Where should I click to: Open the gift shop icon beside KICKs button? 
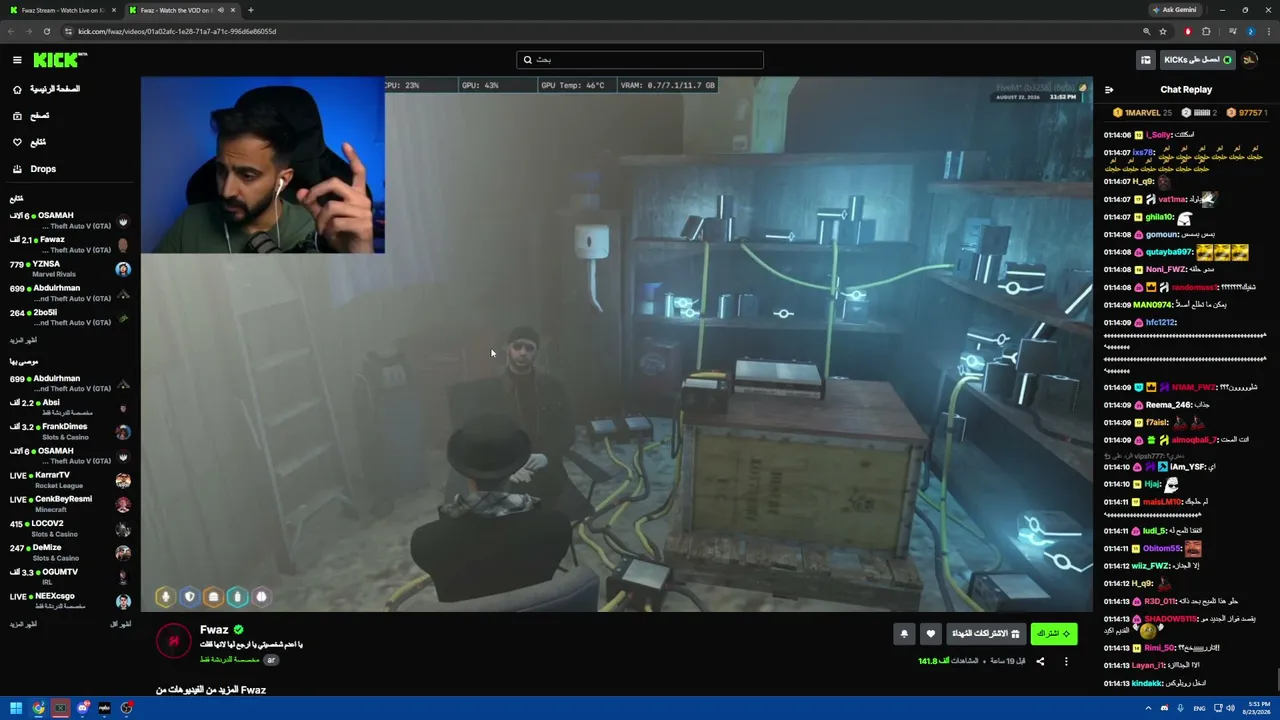tap(1146, 60)
